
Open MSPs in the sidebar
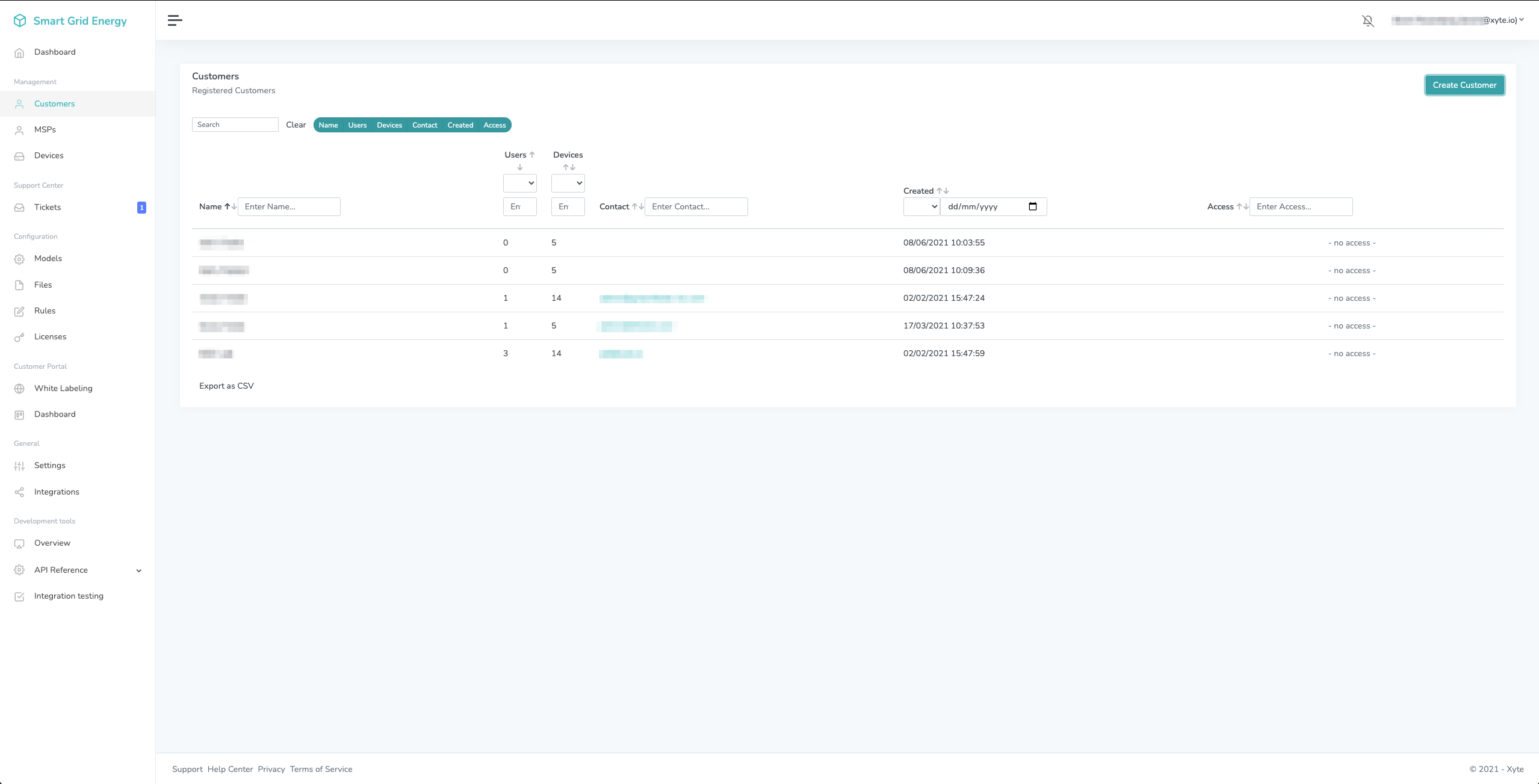45,130
